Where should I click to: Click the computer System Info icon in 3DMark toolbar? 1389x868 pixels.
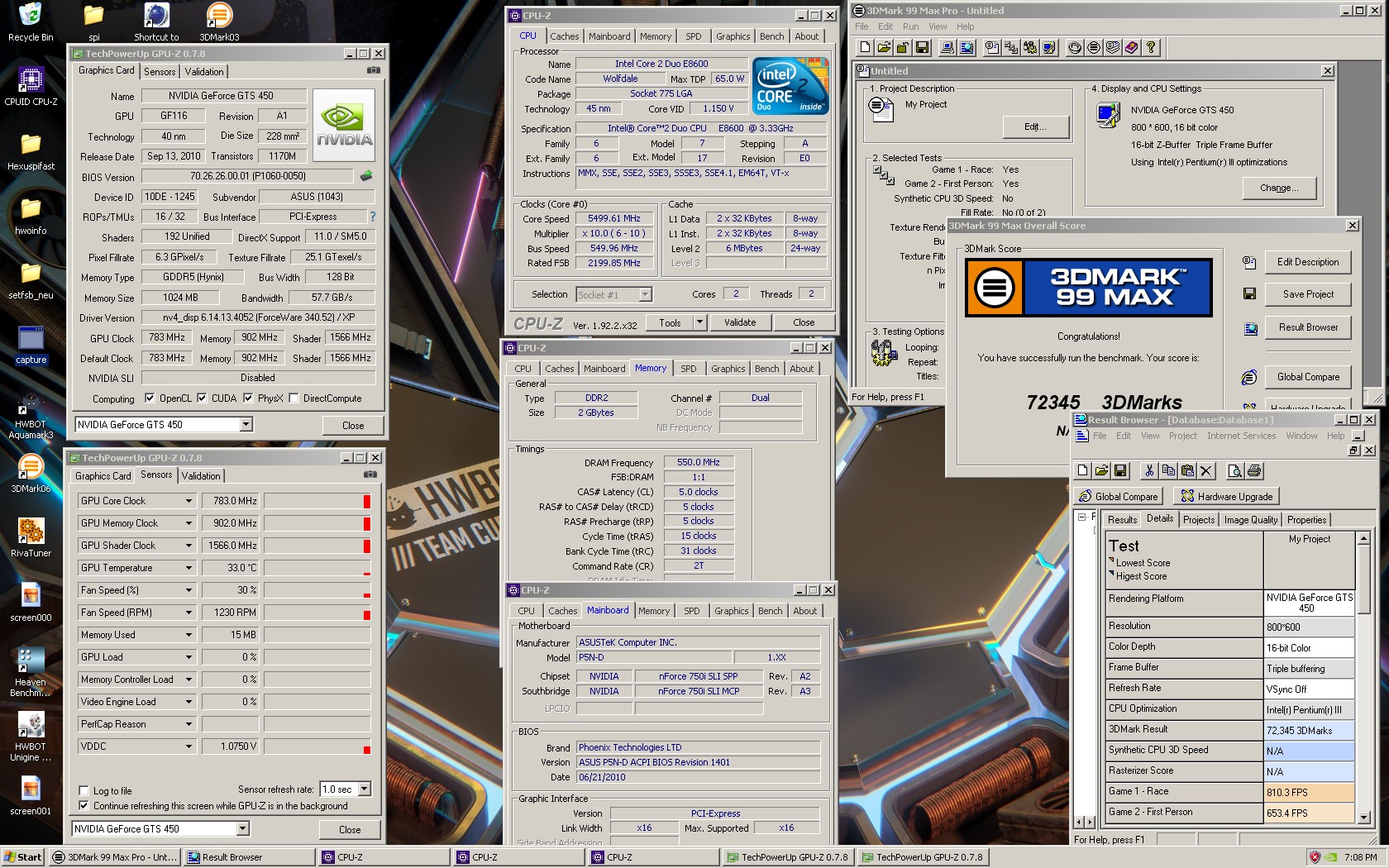[947, 47]
